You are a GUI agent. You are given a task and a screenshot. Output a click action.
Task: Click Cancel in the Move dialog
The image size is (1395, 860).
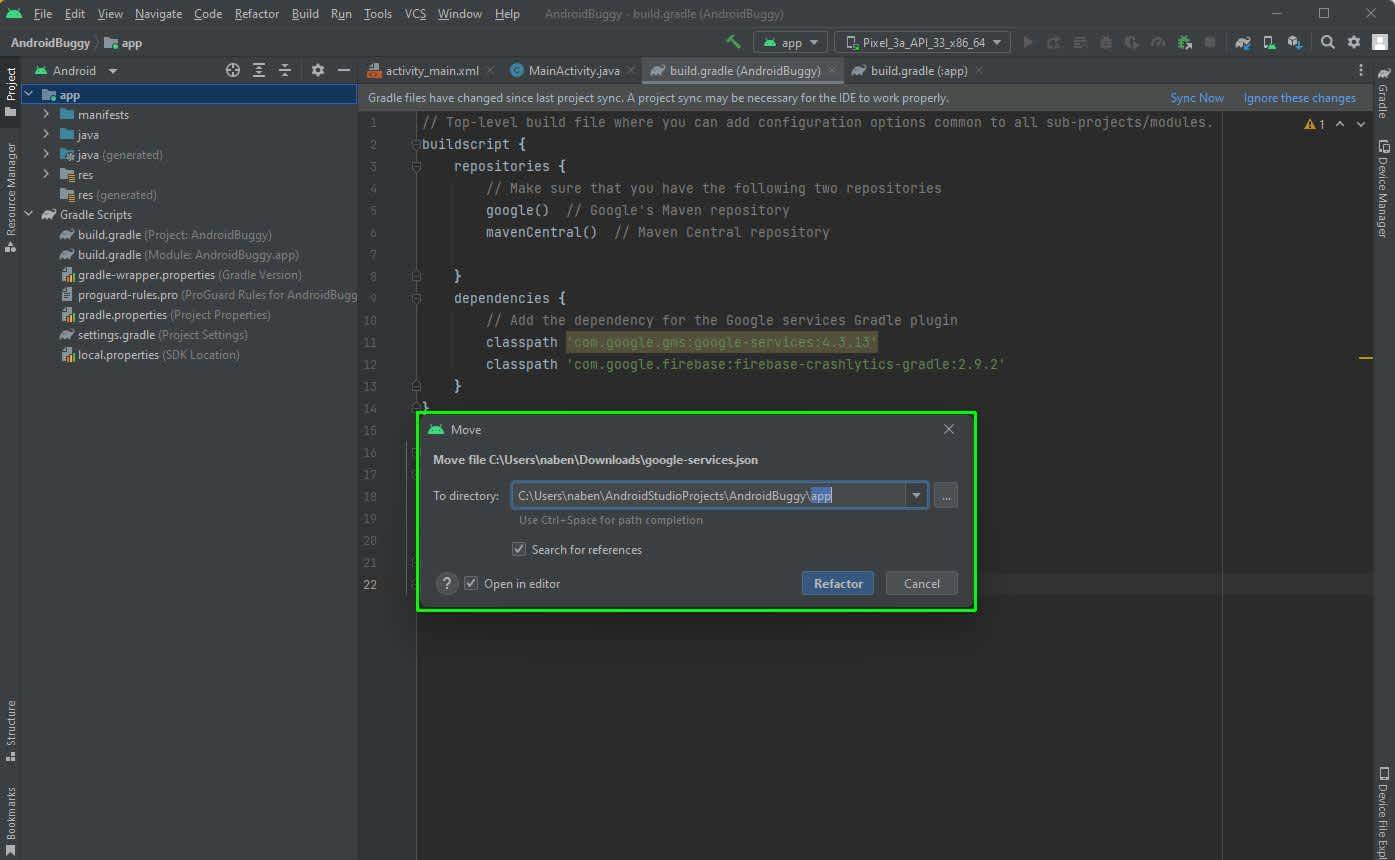922,583
